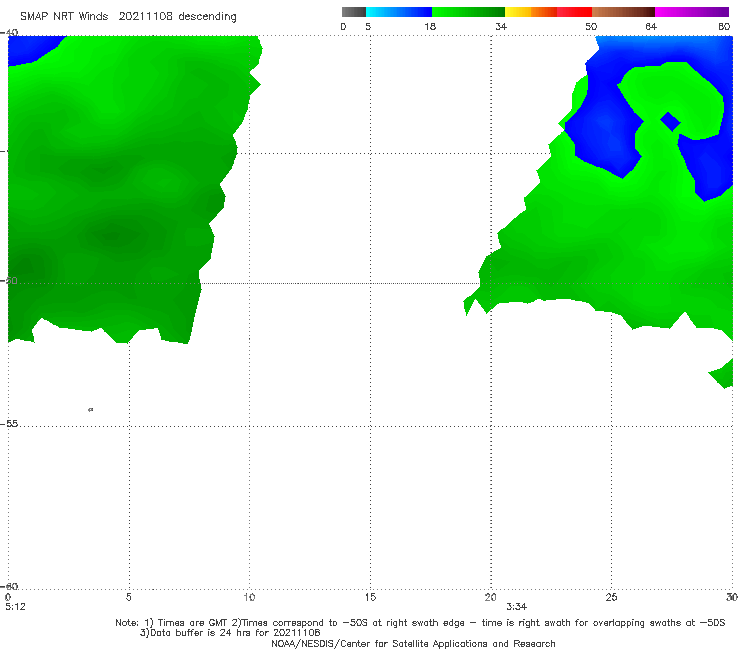This screenshot has height=650, width=740.
Task: Click the blue low-wind patch in the top-left corner
Action: pyautogui.click(x=31, y=49)
